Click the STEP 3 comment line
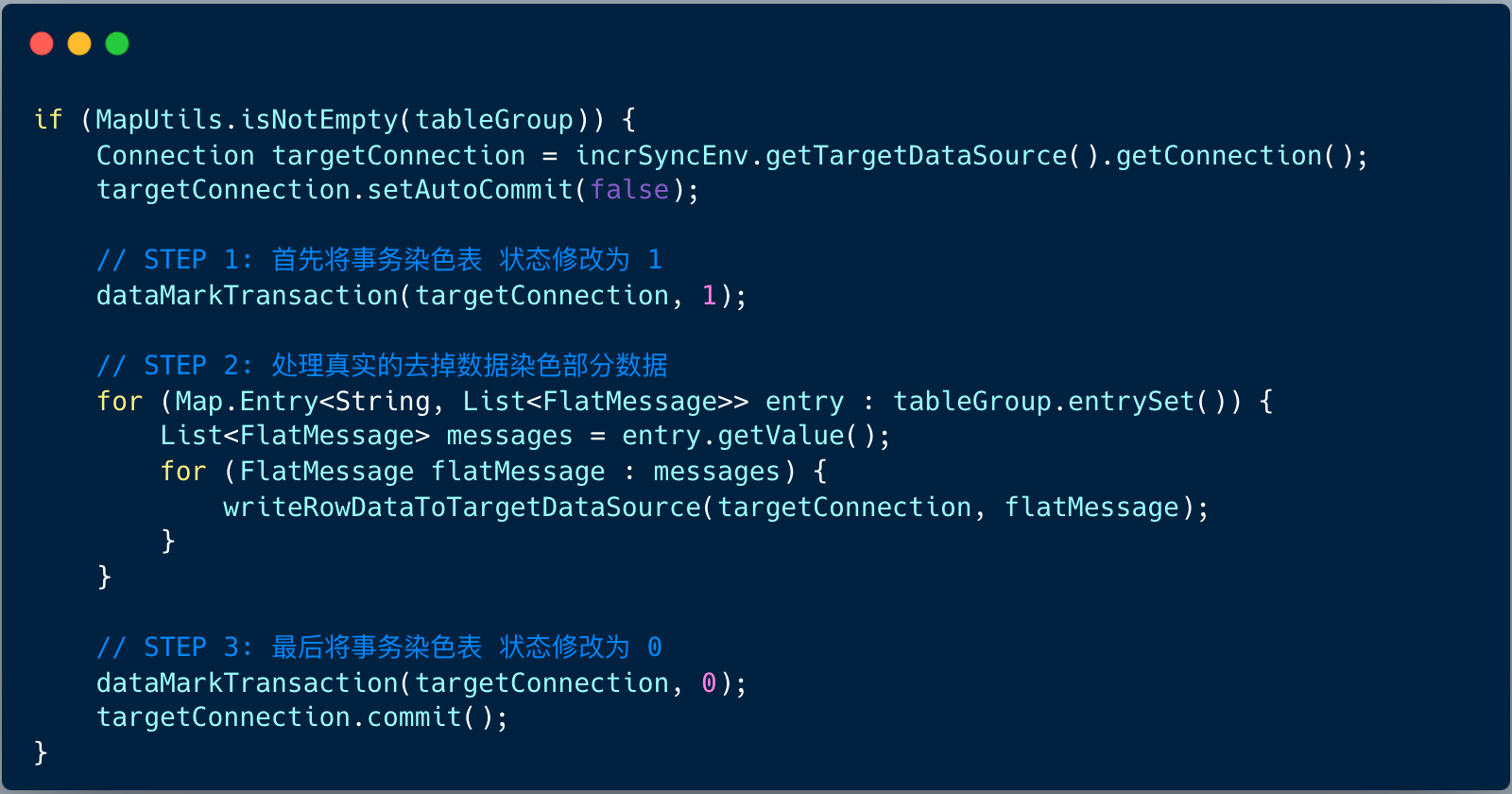The width and height of the screenshot is (1512, 794). [379, 647]
